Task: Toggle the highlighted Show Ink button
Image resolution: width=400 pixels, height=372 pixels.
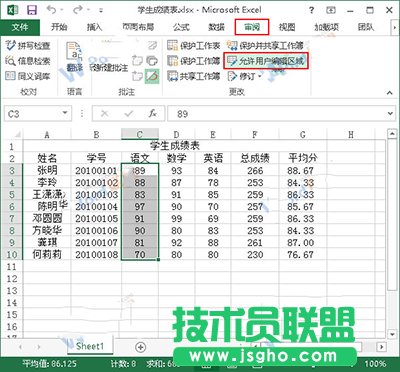Action: (152, 76)
